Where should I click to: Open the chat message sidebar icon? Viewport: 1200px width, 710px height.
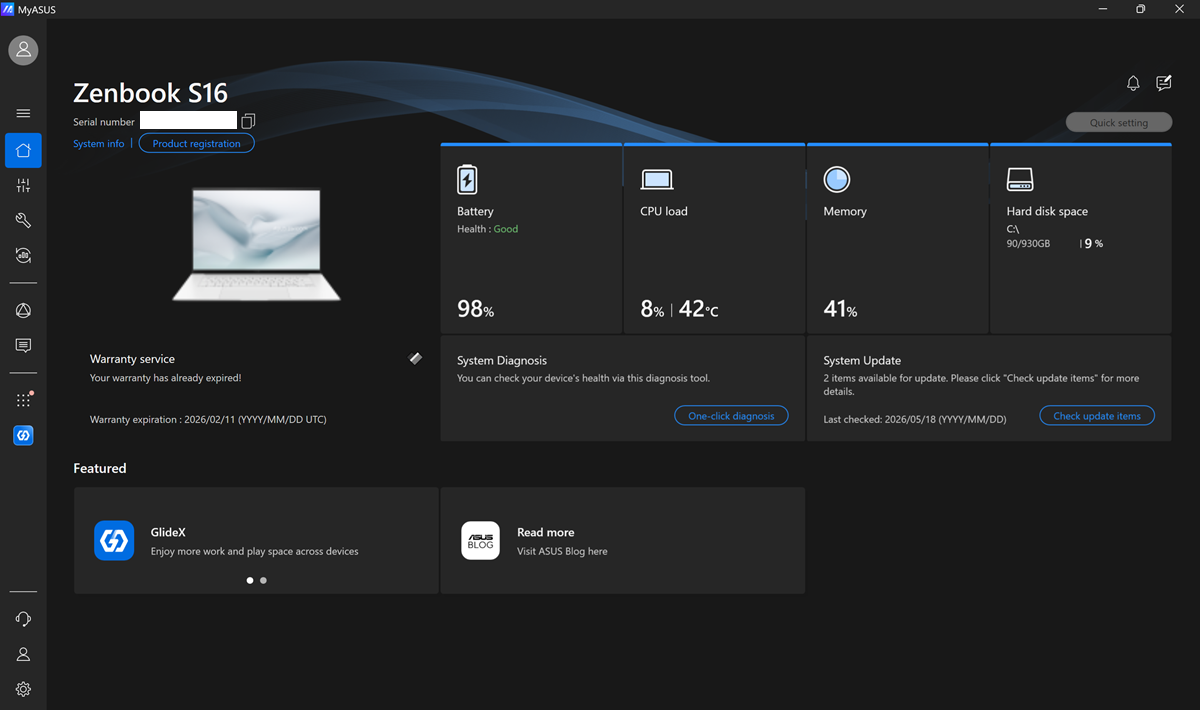(23, 346)
